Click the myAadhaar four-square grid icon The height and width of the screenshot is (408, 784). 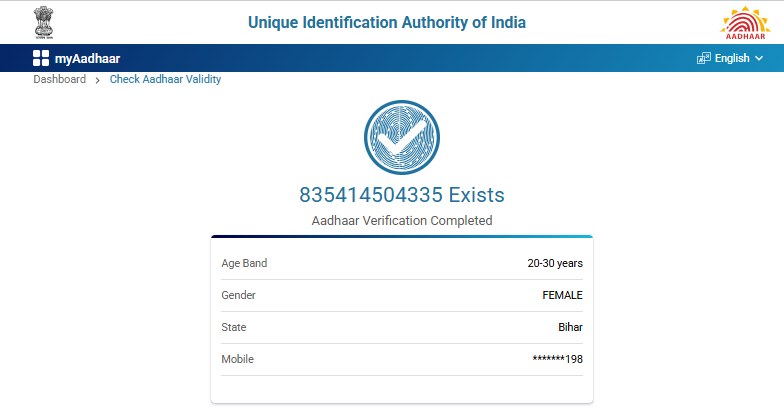click(41, 58)
